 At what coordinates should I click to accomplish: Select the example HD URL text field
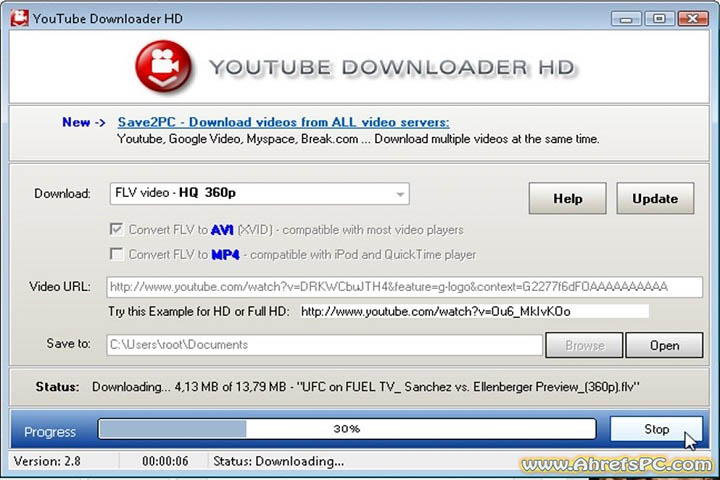click(x=474, y=311)
